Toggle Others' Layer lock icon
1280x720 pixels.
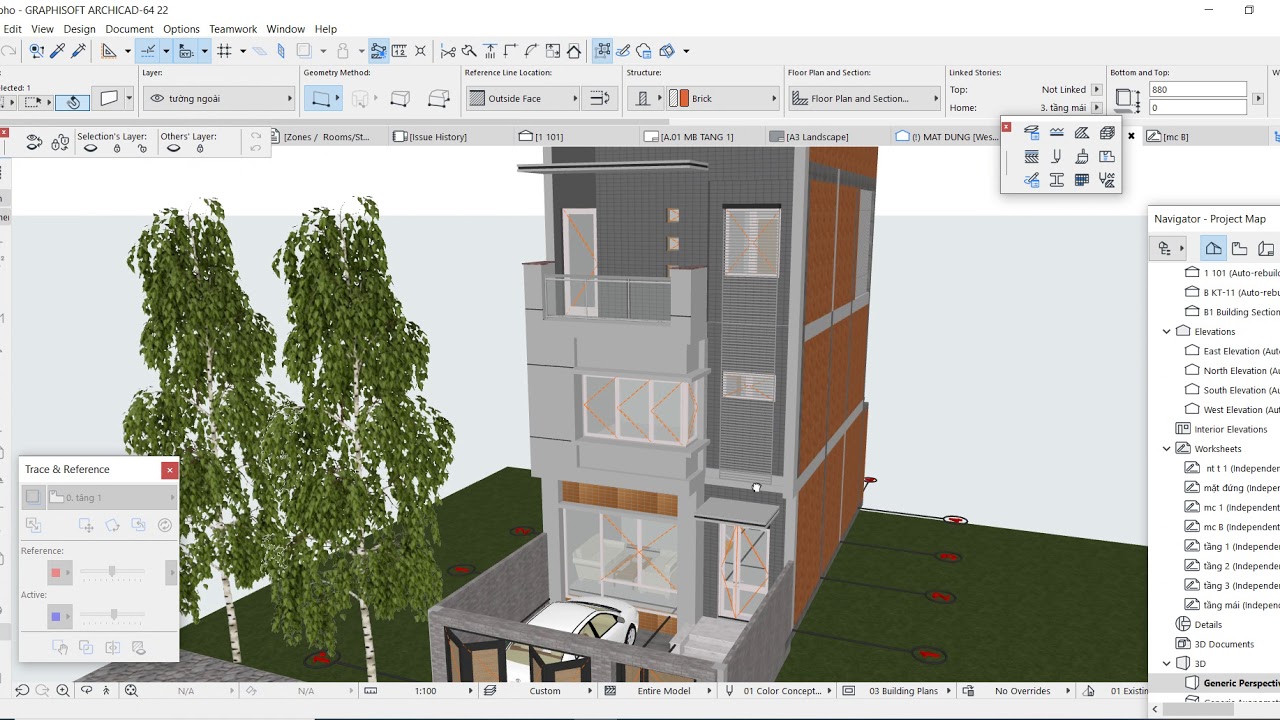(x=200, y=148)
